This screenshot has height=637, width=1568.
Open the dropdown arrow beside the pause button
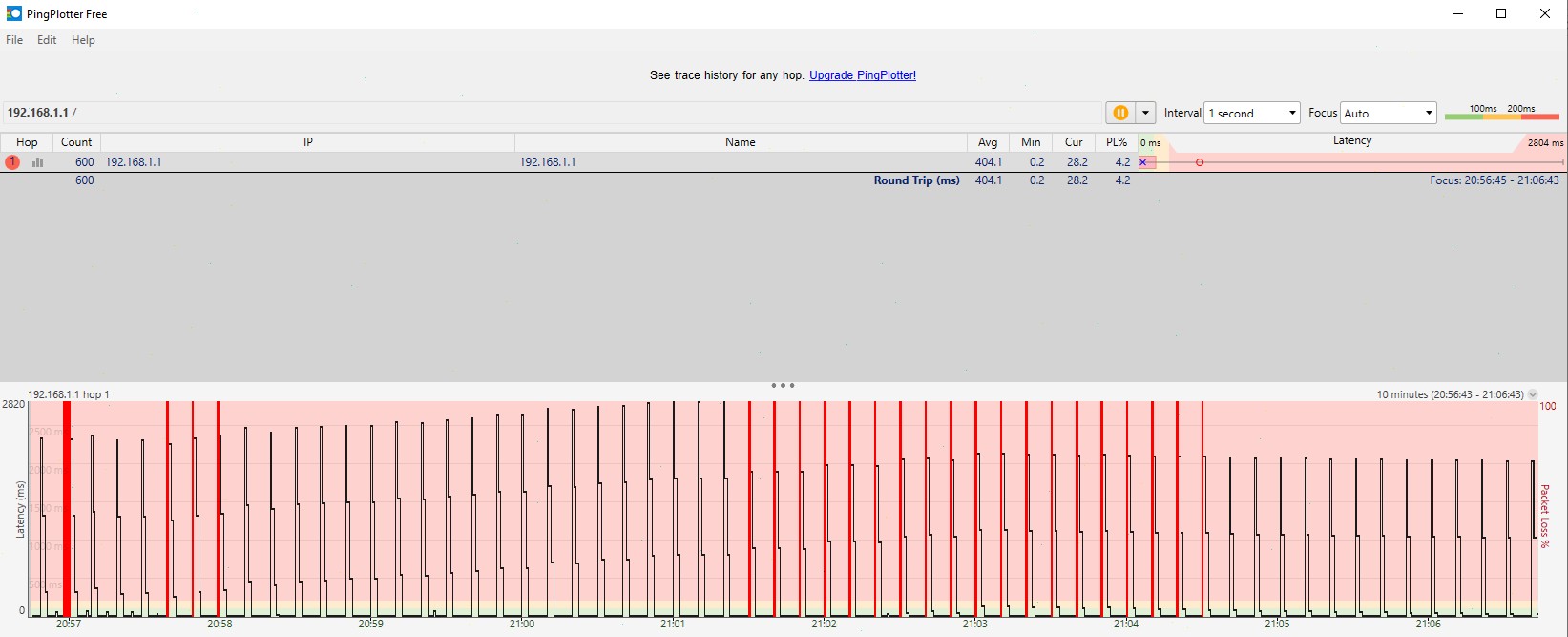click(1146, 113)
